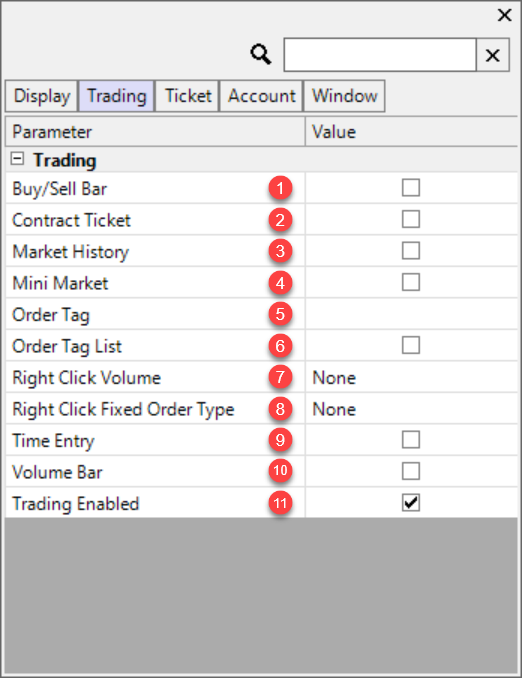Tick the Contract Ticket checkbox
Screen dimensions: 522x678
(410, 219)
